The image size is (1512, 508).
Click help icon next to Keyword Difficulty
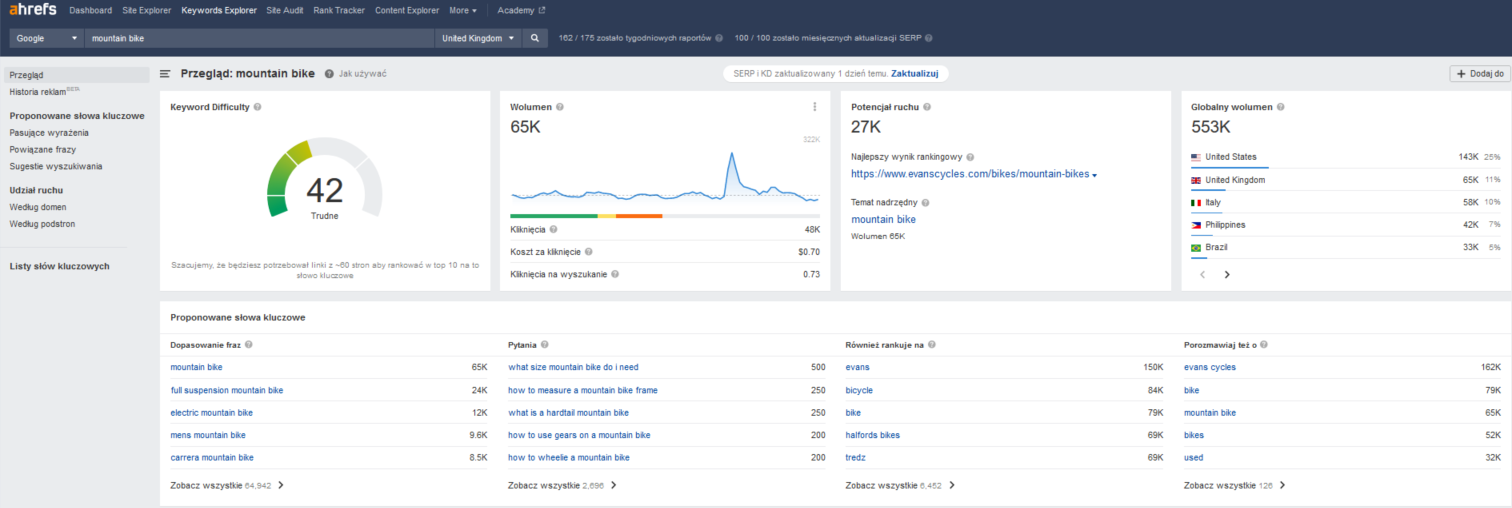point(257,107)
